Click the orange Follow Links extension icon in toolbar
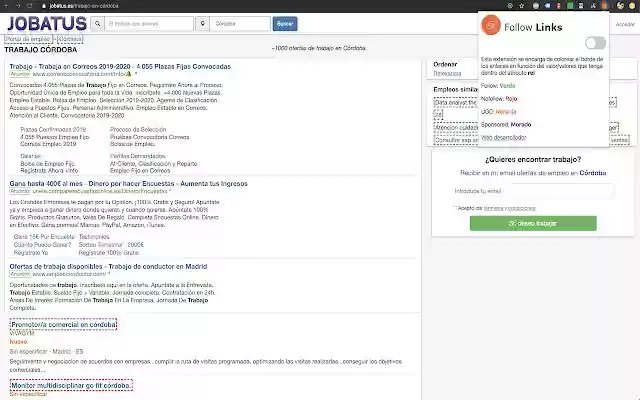 tap(605, 6)
